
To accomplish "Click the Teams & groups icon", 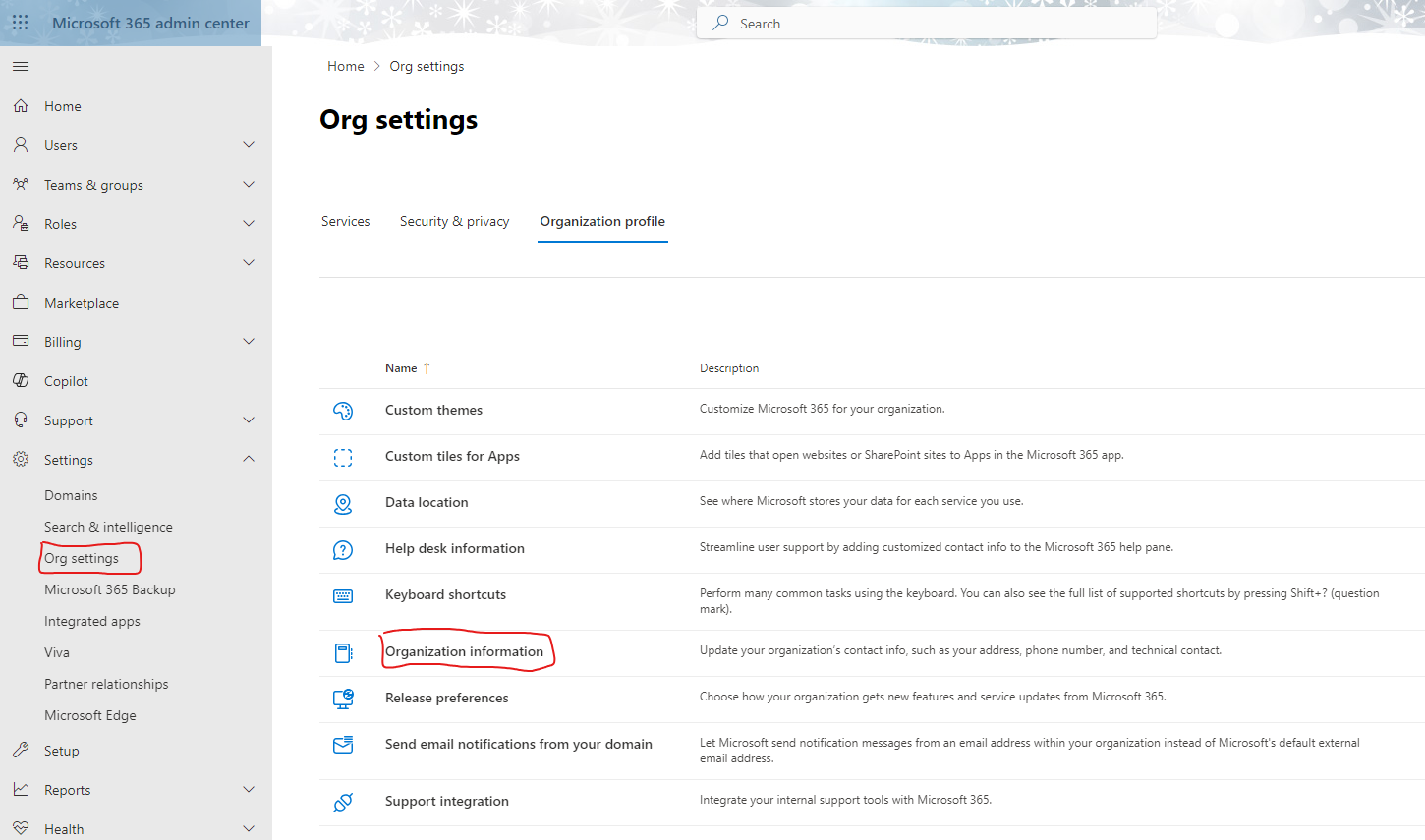I will (21, 184).
